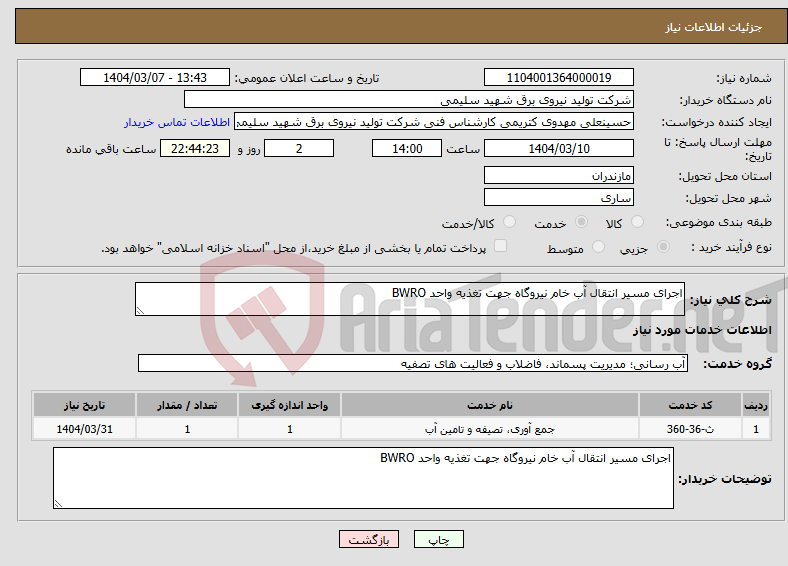Screen dimensions: 788x566
Task: Click the remaining days field showing 2
Action: (299, 148)
